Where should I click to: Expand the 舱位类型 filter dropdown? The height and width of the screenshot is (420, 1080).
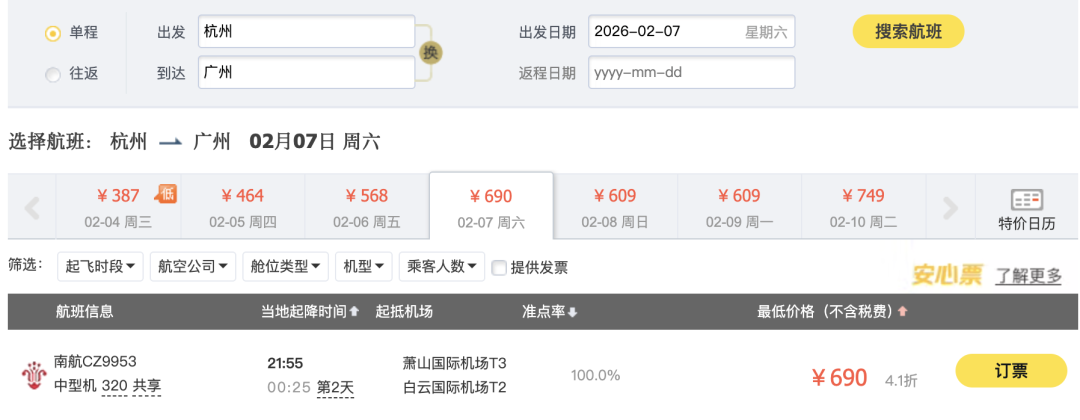pos(285,266)
